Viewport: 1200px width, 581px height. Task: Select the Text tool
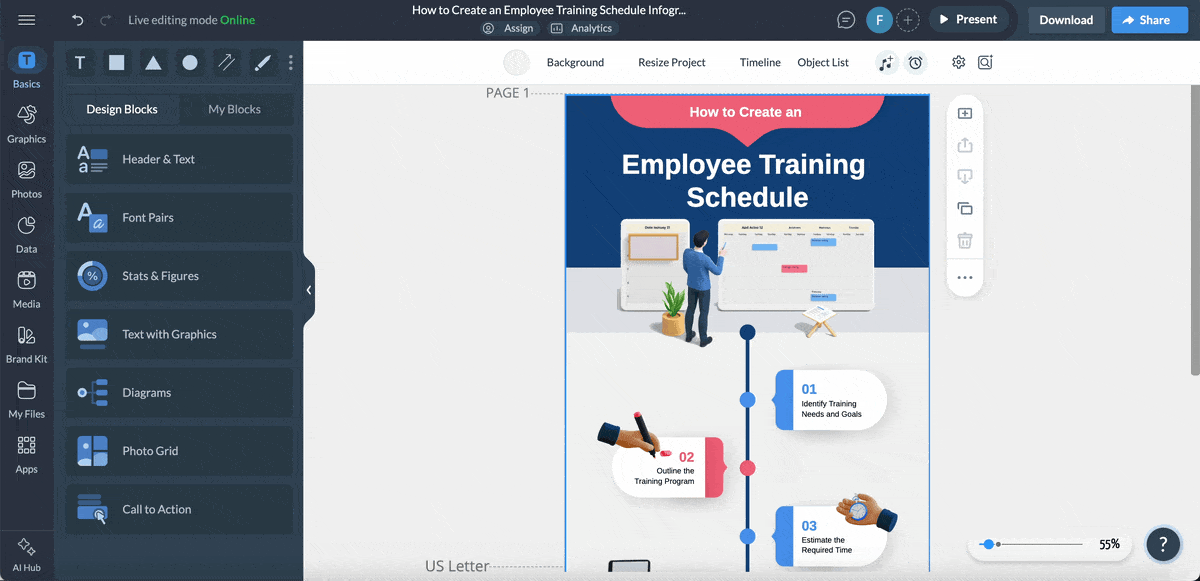(80, 62)
